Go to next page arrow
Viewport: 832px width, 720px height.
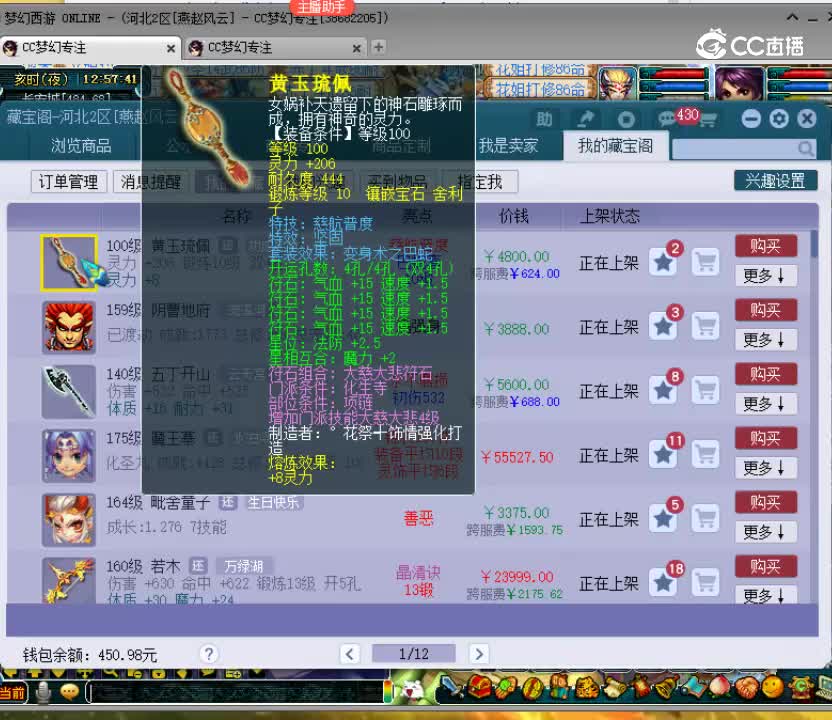pos(479,654)
